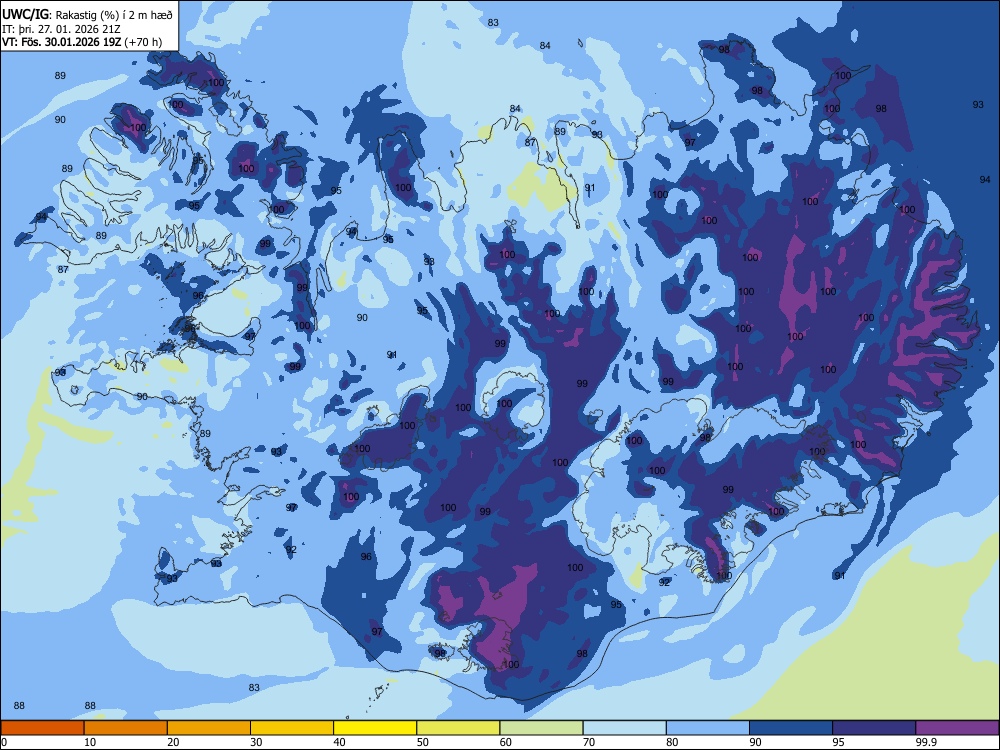Click the legend tick label '10'
Viewport: 1000px width, 750px height.
pyautogui.click(x=90, y=742)
